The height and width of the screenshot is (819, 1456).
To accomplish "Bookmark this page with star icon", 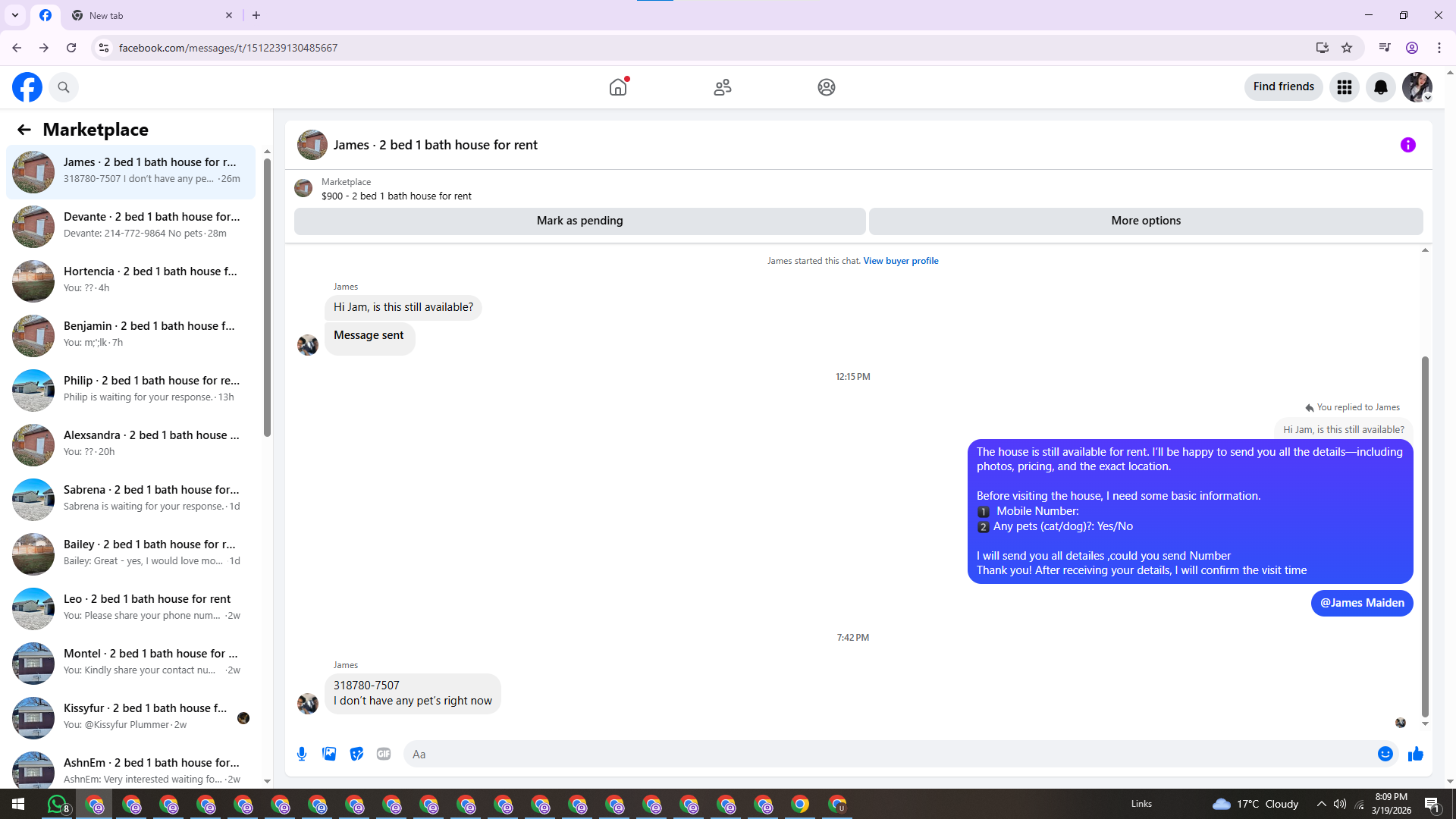I will 1347,48.
